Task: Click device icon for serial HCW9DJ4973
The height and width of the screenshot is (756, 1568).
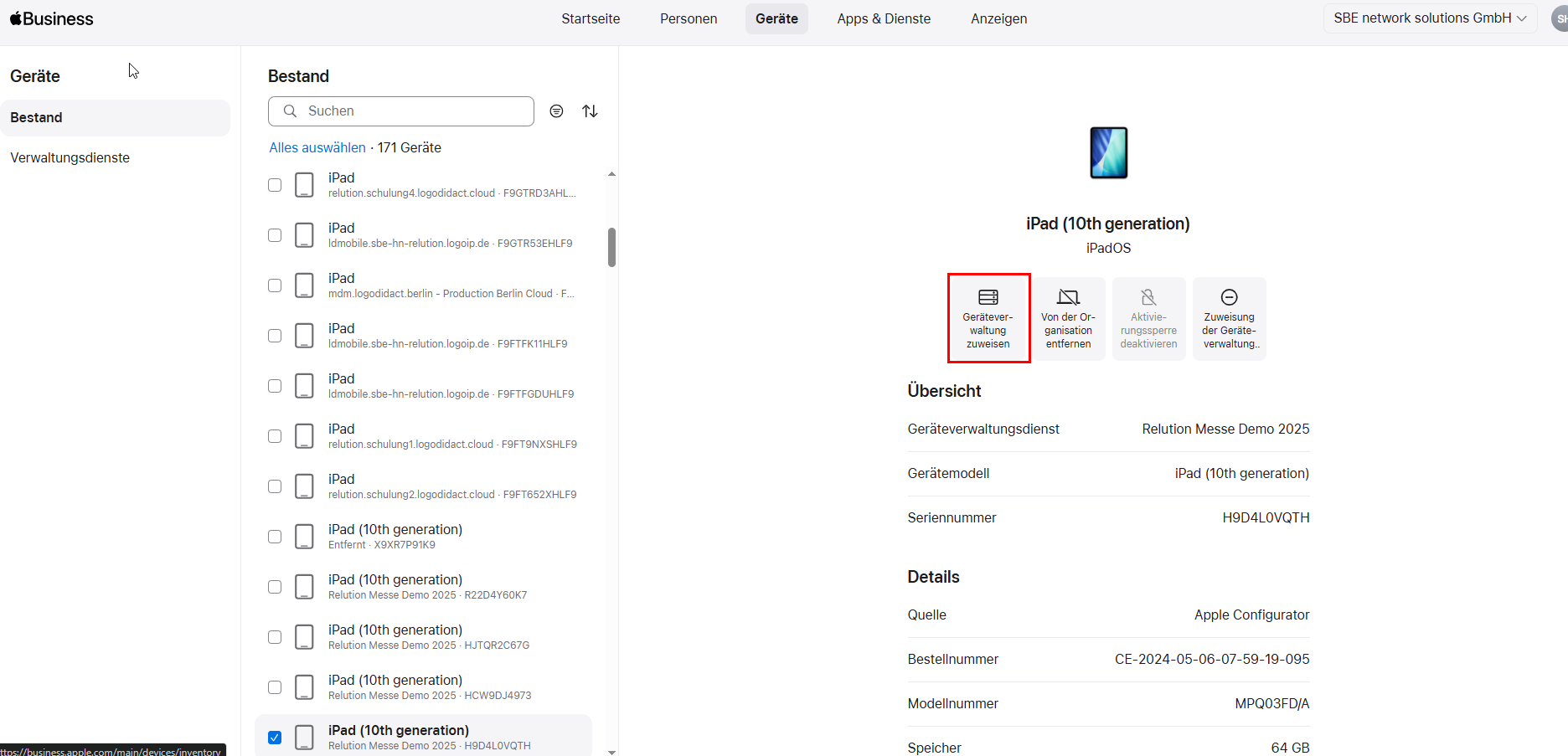Action: pos(305,687)
